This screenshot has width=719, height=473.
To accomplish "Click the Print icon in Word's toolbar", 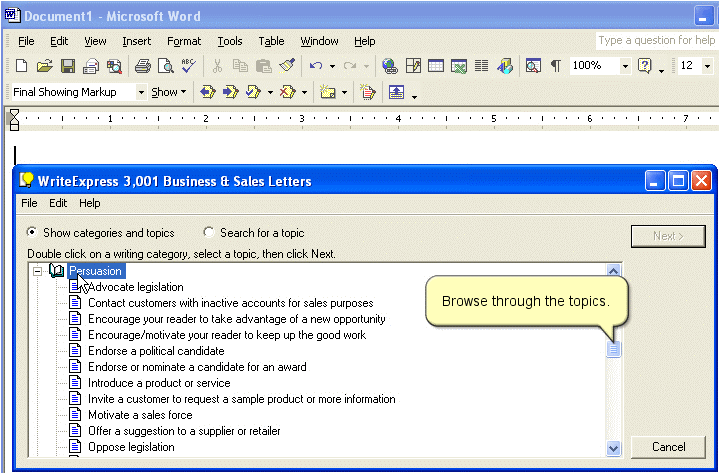I will (x=143, y=66).
